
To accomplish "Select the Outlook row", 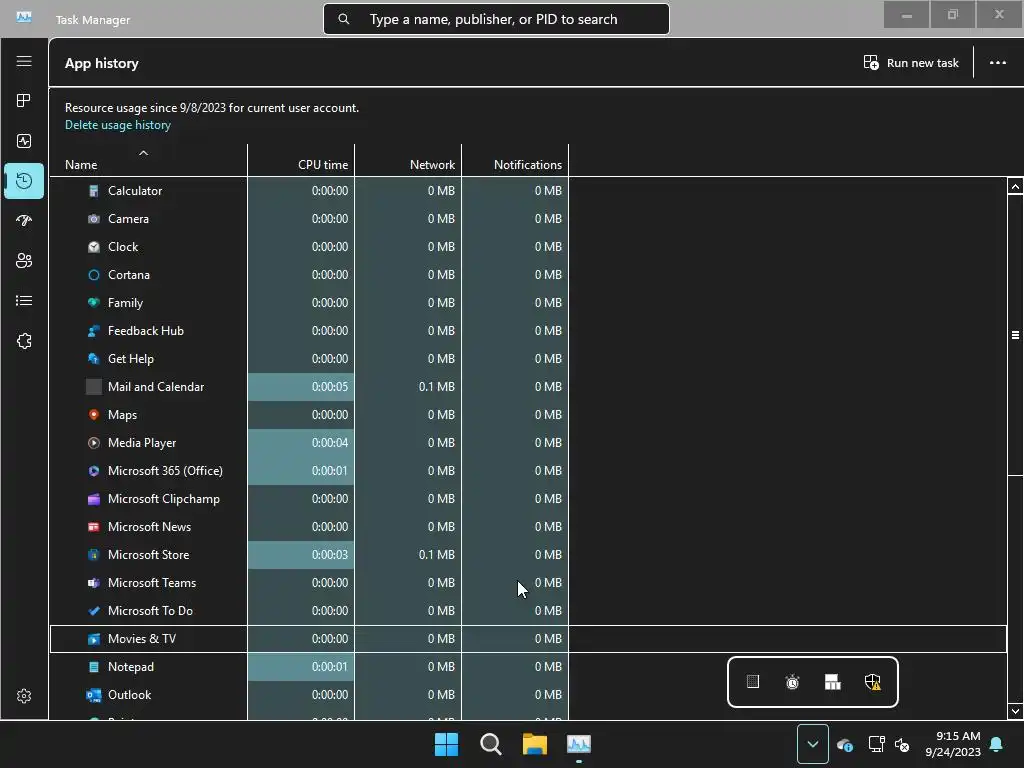I will coord(528,695).
